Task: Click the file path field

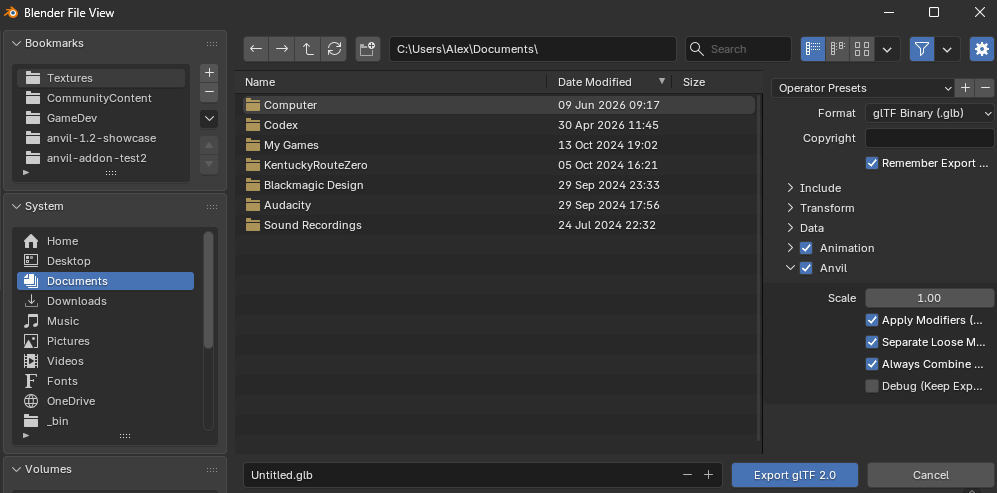Action: 533,49
